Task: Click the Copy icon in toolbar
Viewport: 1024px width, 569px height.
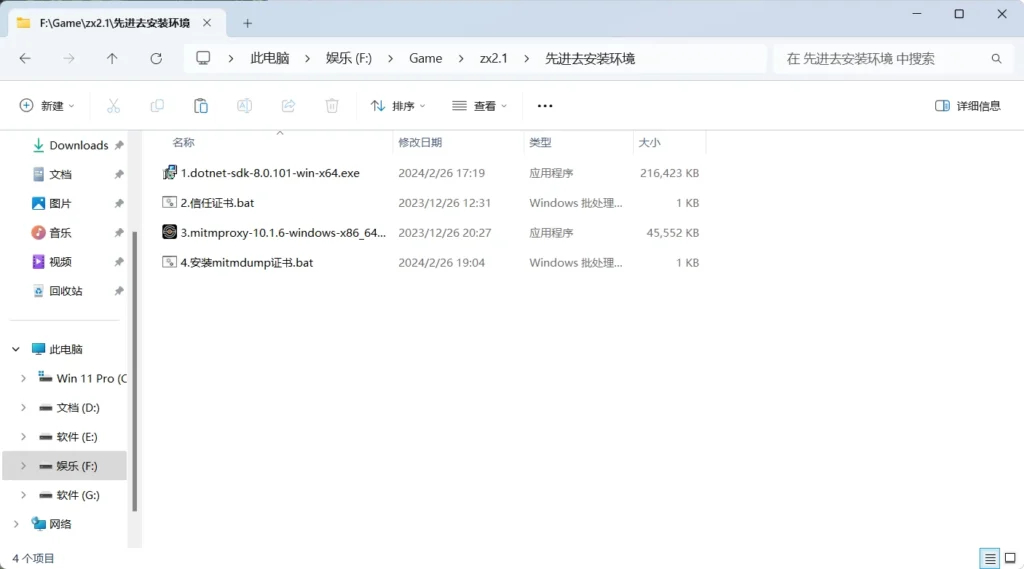Action: click(157, 106)
